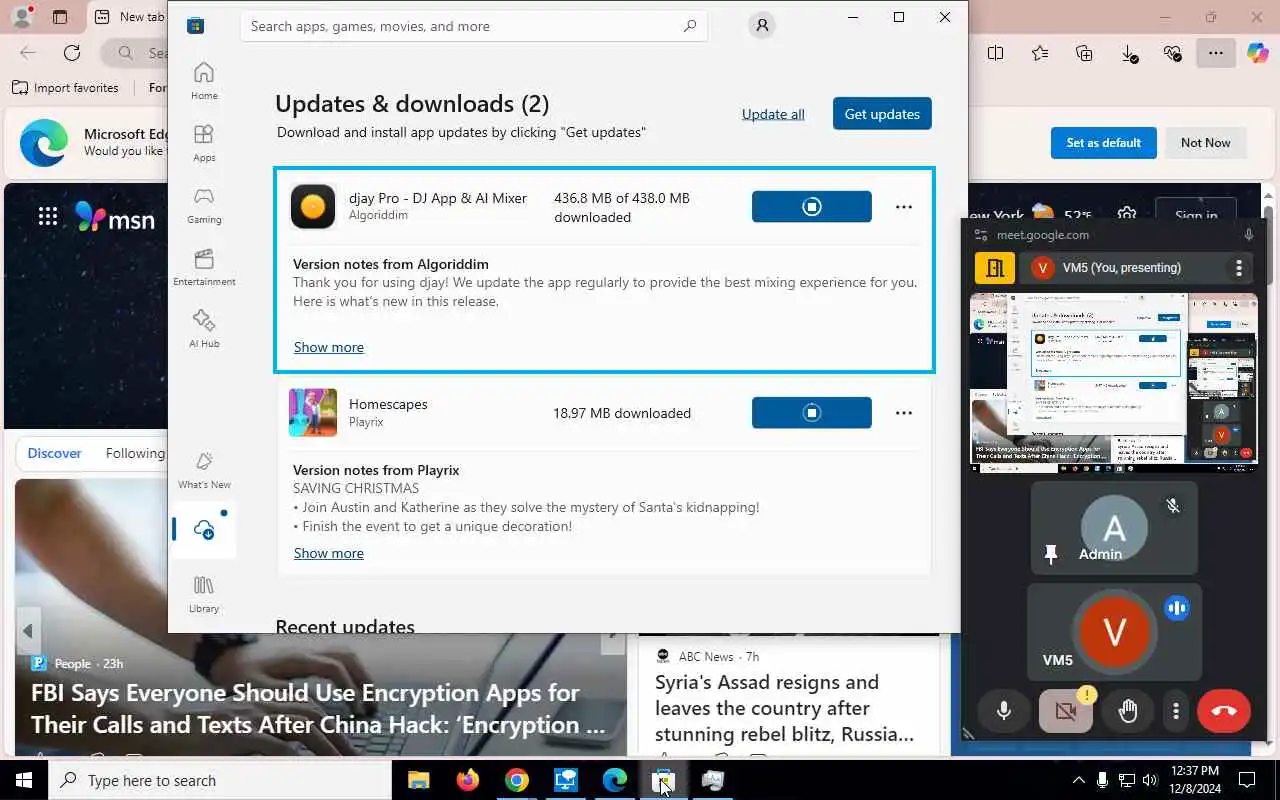Pin the Admin participant tile in Meet
Screen dimensions: 1280x800
coord(1051,554)
